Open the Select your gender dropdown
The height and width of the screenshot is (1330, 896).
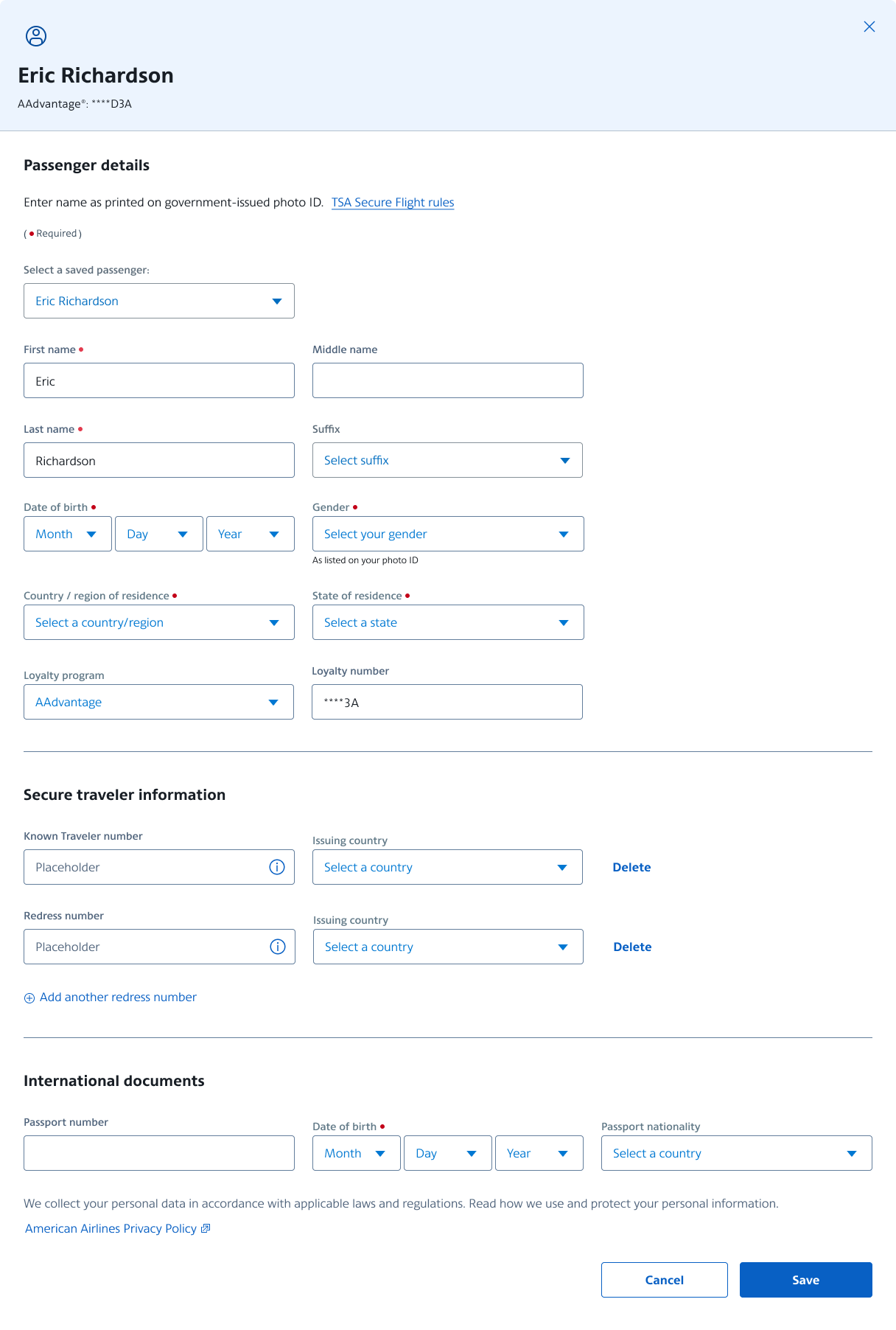(448, 534)
